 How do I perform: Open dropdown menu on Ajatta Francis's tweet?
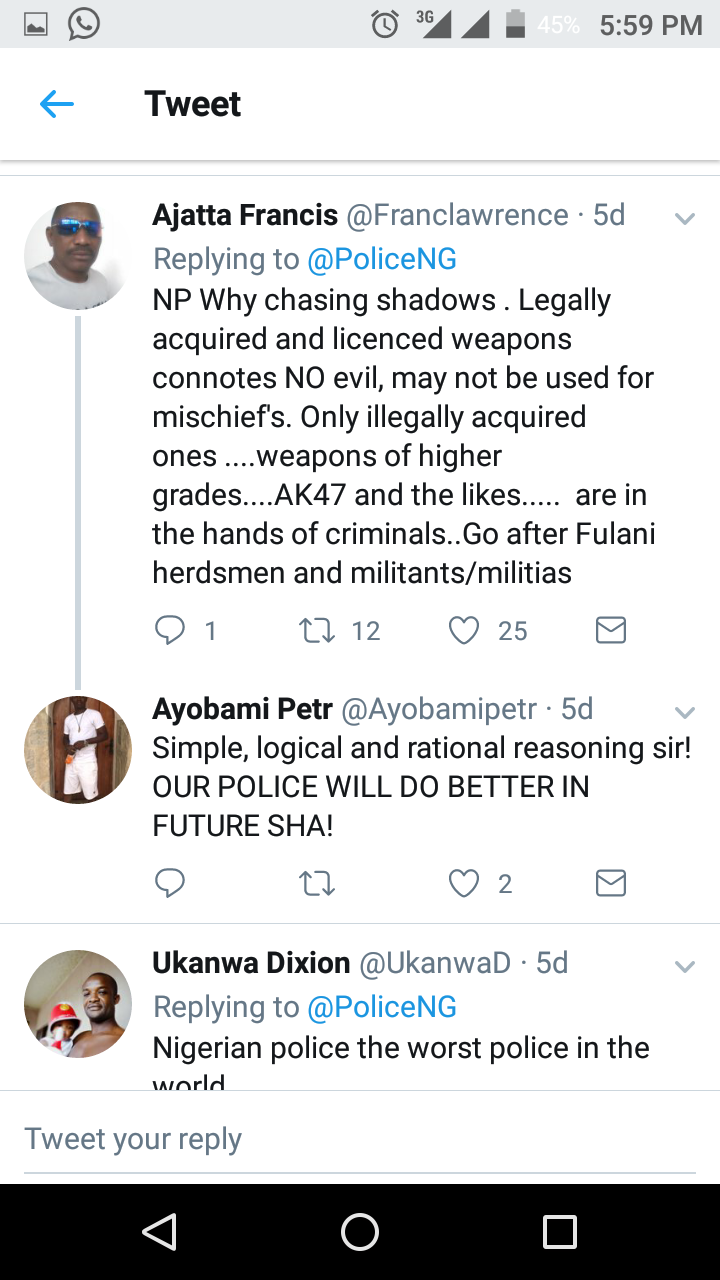[x=685, y=218]
